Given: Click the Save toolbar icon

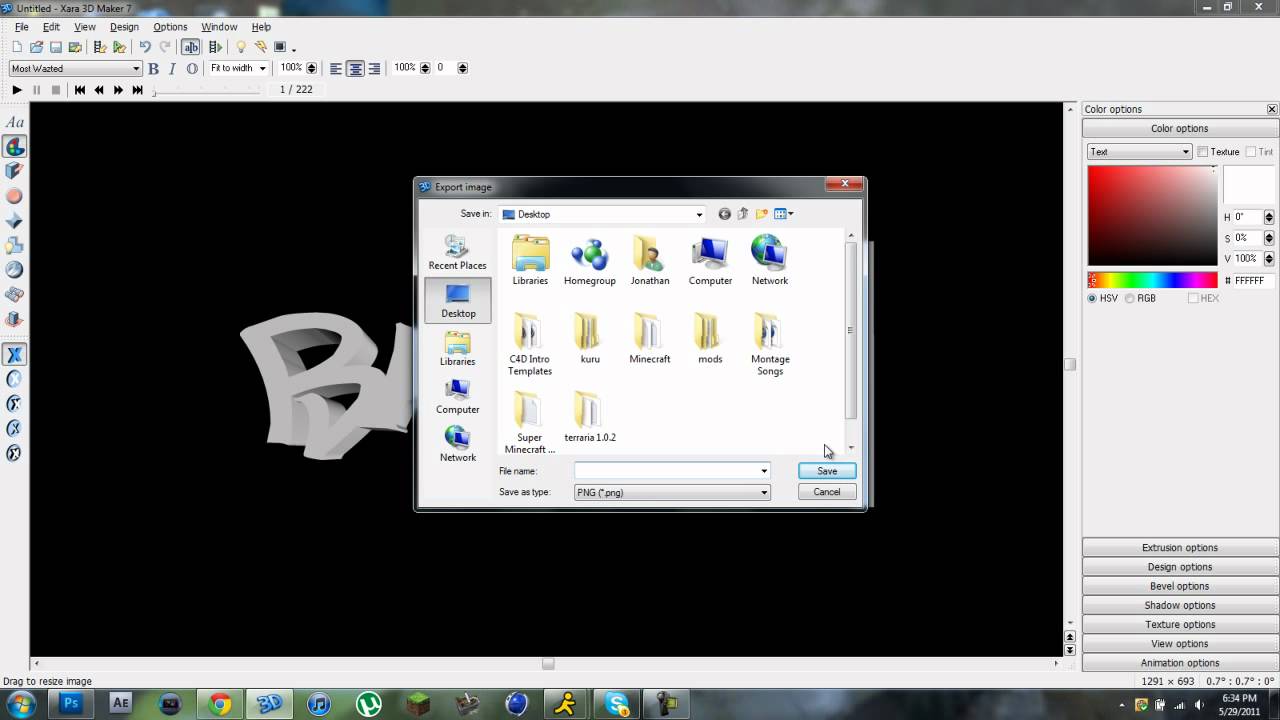Looking at the screenshot, I should click(x=56, y=47).
